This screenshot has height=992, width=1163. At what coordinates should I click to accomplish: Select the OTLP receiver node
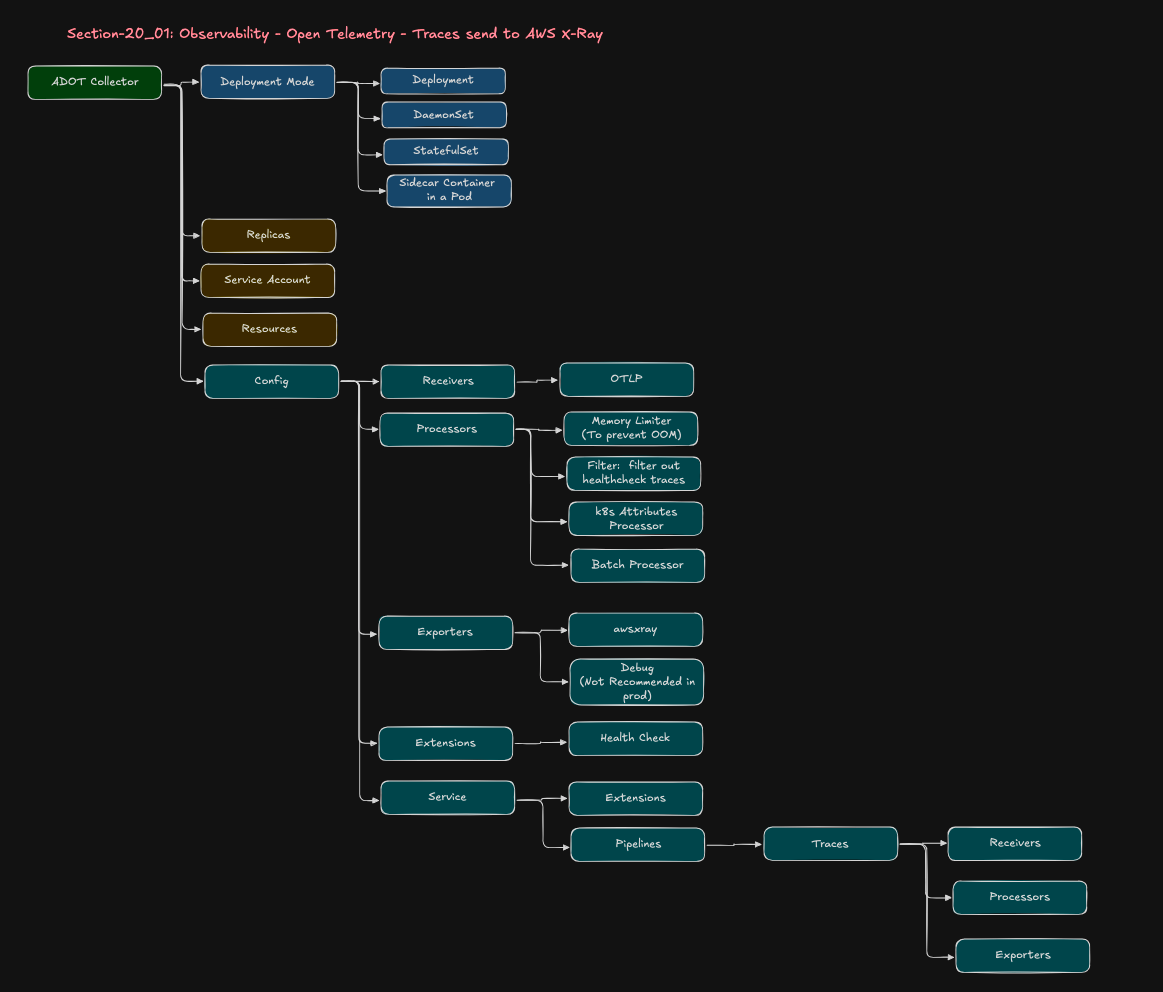click(x=626, y=379)
